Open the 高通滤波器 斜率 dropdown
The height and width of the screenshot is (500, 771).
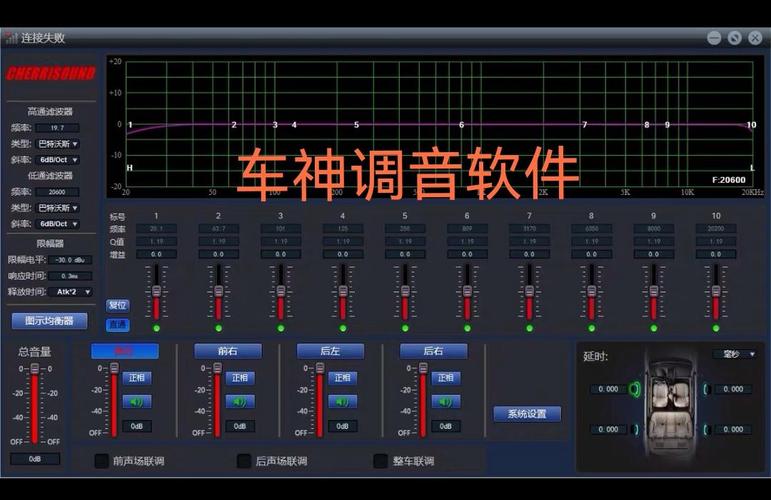point(58,160)
